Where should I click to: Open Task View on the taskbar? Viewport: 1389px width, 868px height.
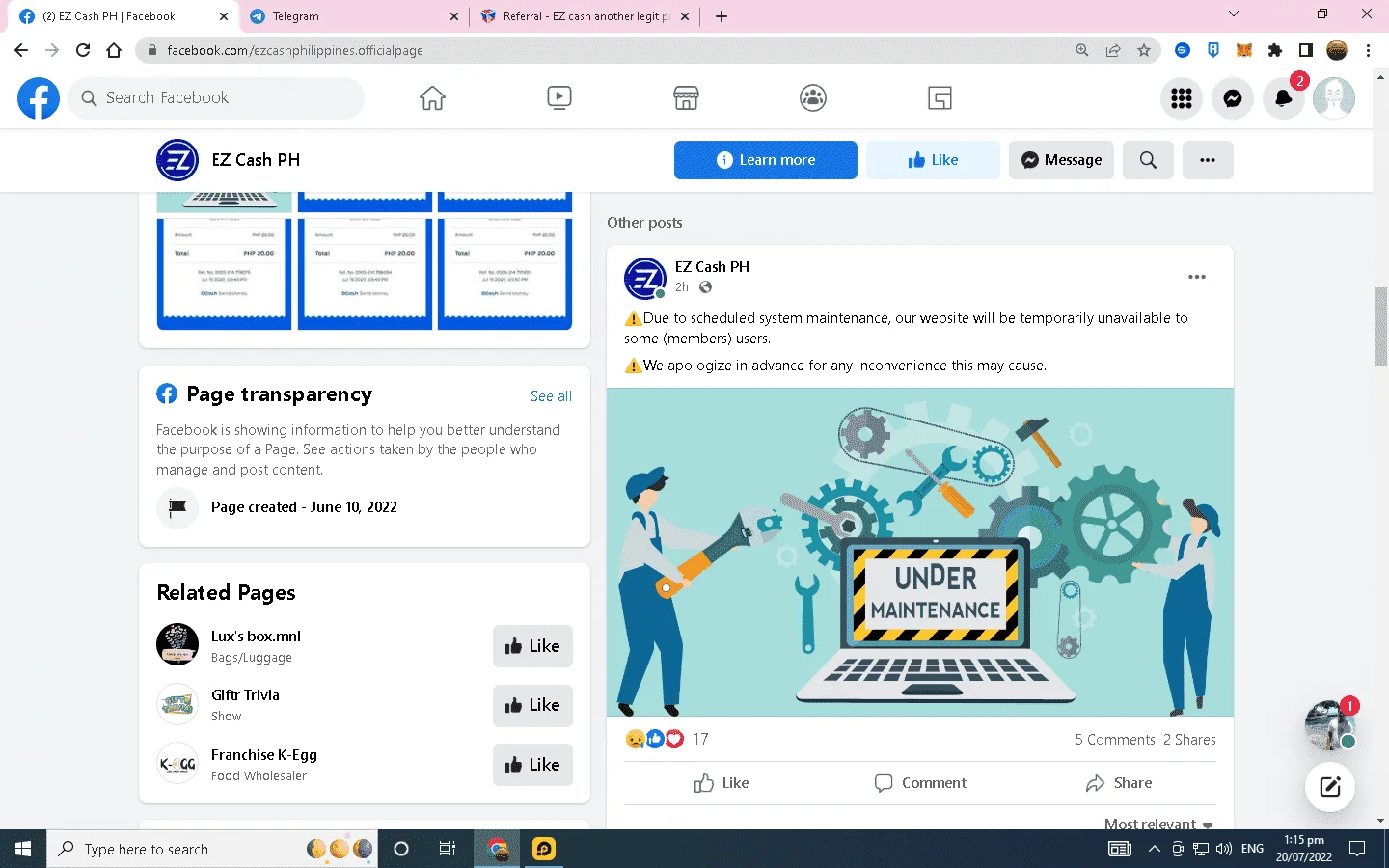448,849
